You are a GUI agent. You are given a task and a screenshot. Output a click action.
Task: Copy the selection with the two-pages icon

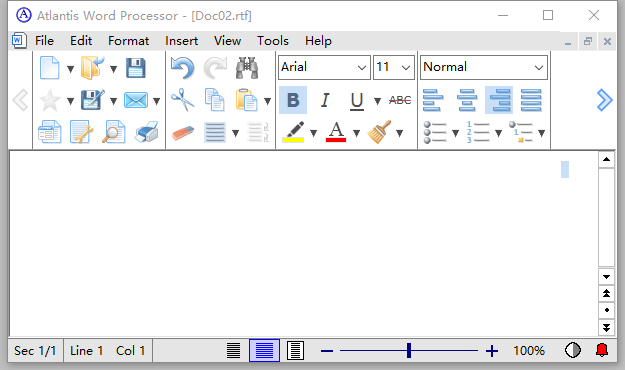point(214,100)
